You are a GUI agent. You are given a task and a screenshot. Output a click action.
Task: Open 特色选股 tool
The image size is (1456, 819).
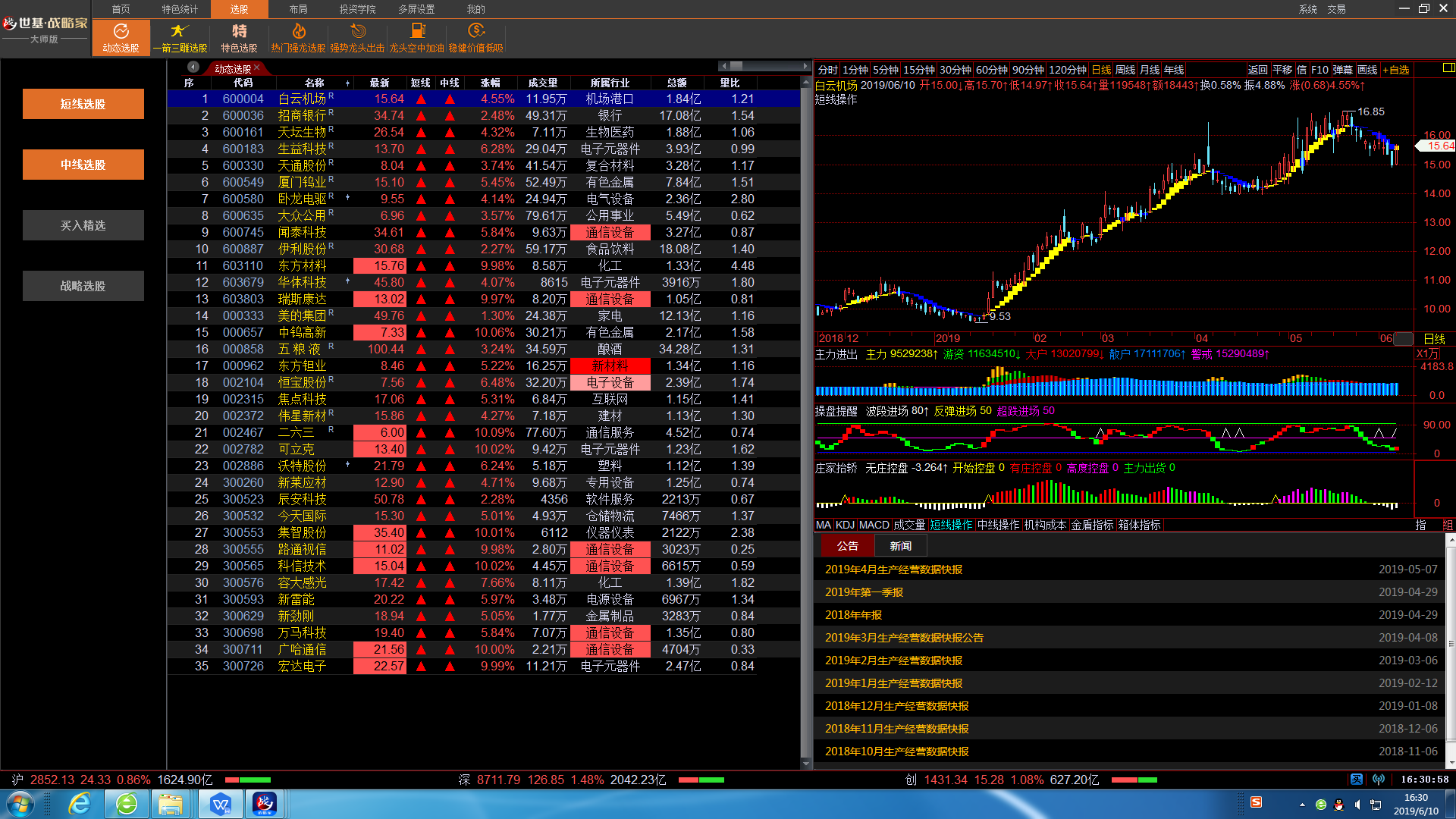(x=239, y=37)
